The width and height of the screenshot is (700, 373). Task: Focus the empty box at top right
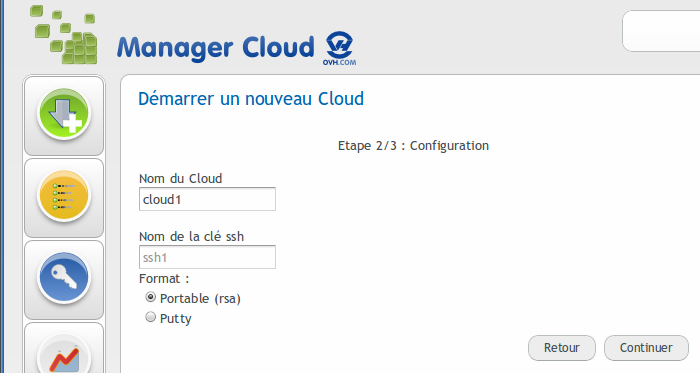(661, 31)
